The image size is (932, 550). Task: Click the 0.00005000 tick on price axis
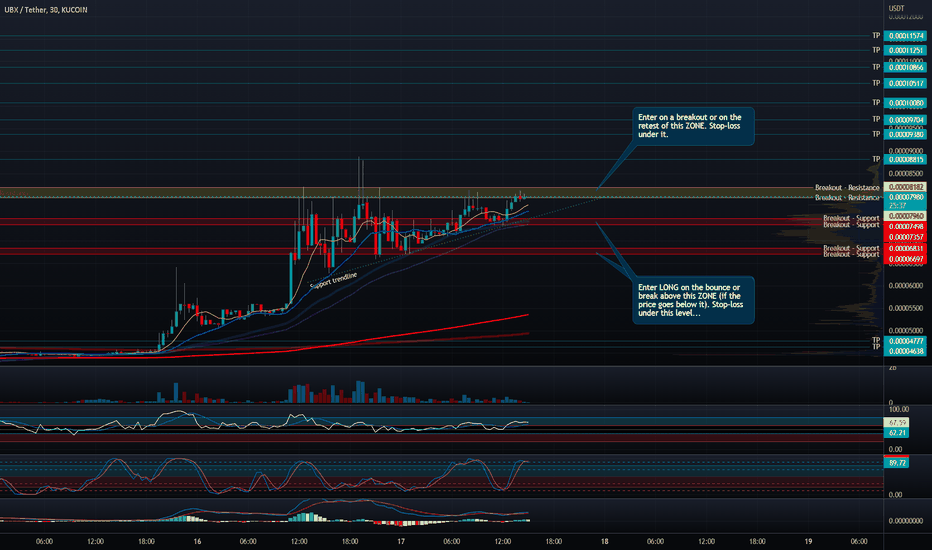(x=906, y=331)
